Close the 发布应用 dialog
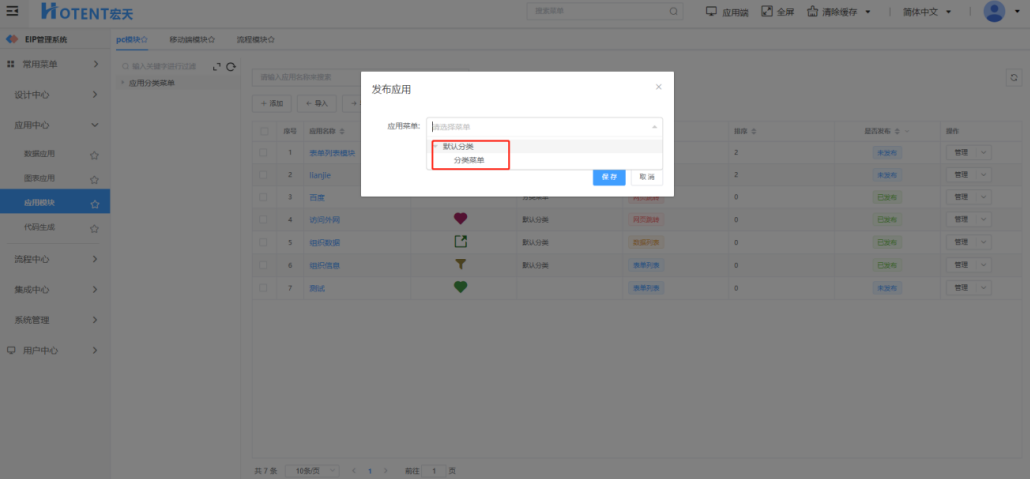The image size is (1030, 479). coord(658,87)
